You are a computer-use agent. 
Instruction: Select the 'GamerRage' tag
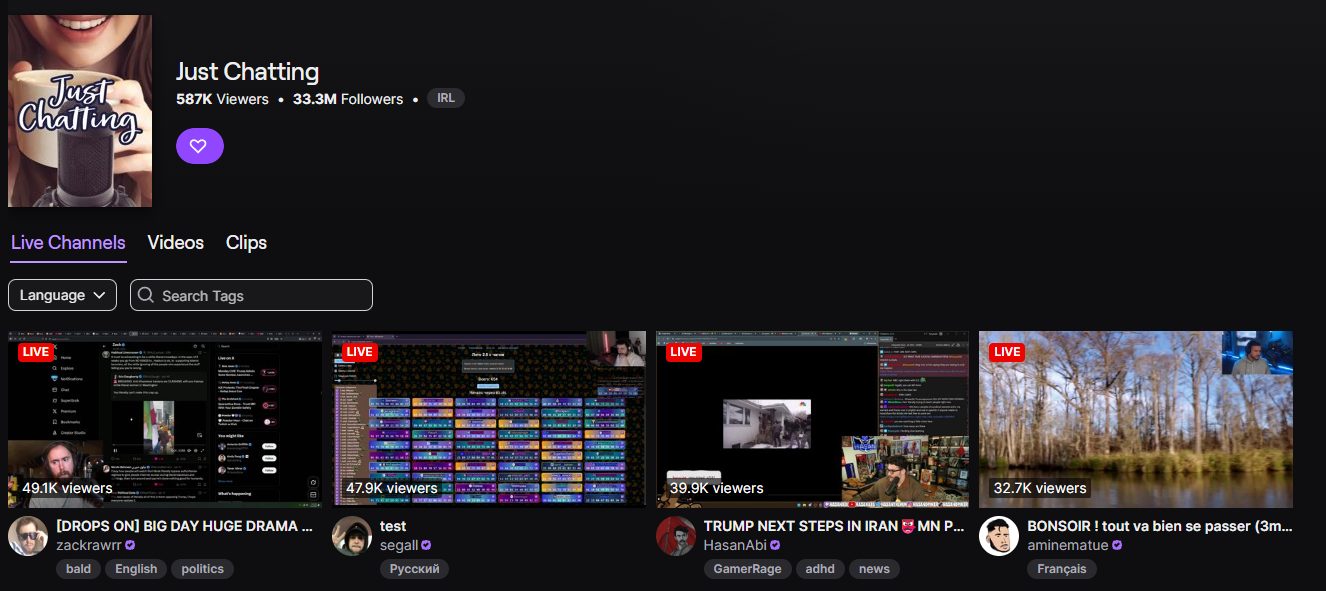coord(748,569)
